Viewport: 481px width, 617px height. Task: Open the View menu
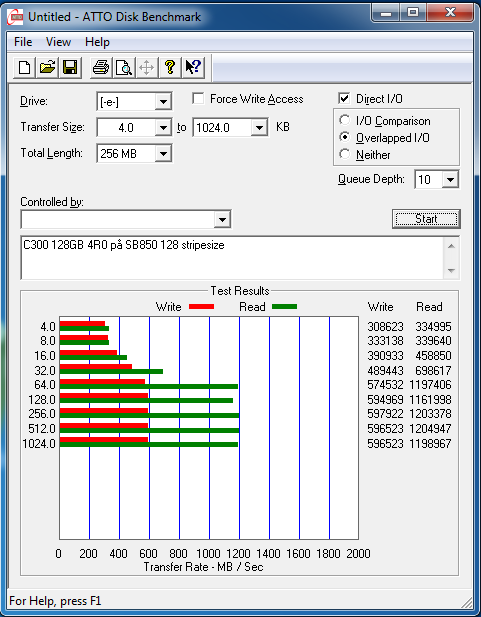pos(58,42)
